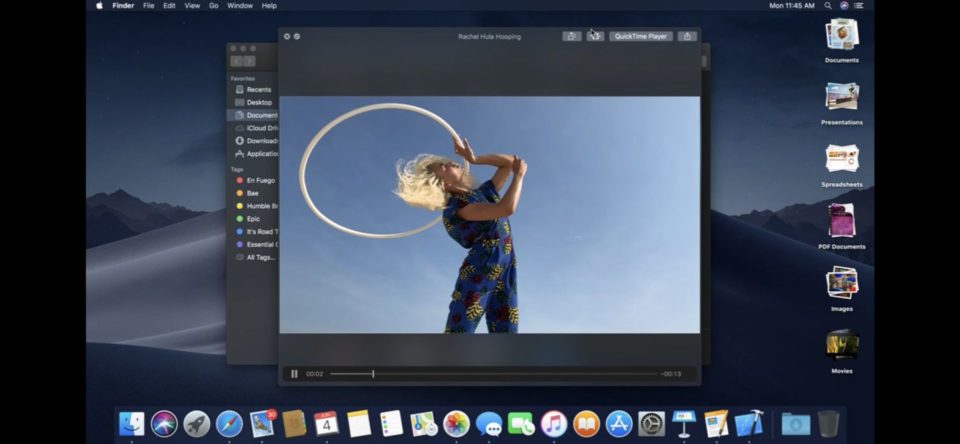960x444 pixels.
Task: Open the Photos app in the Dock
Action: 456,424
